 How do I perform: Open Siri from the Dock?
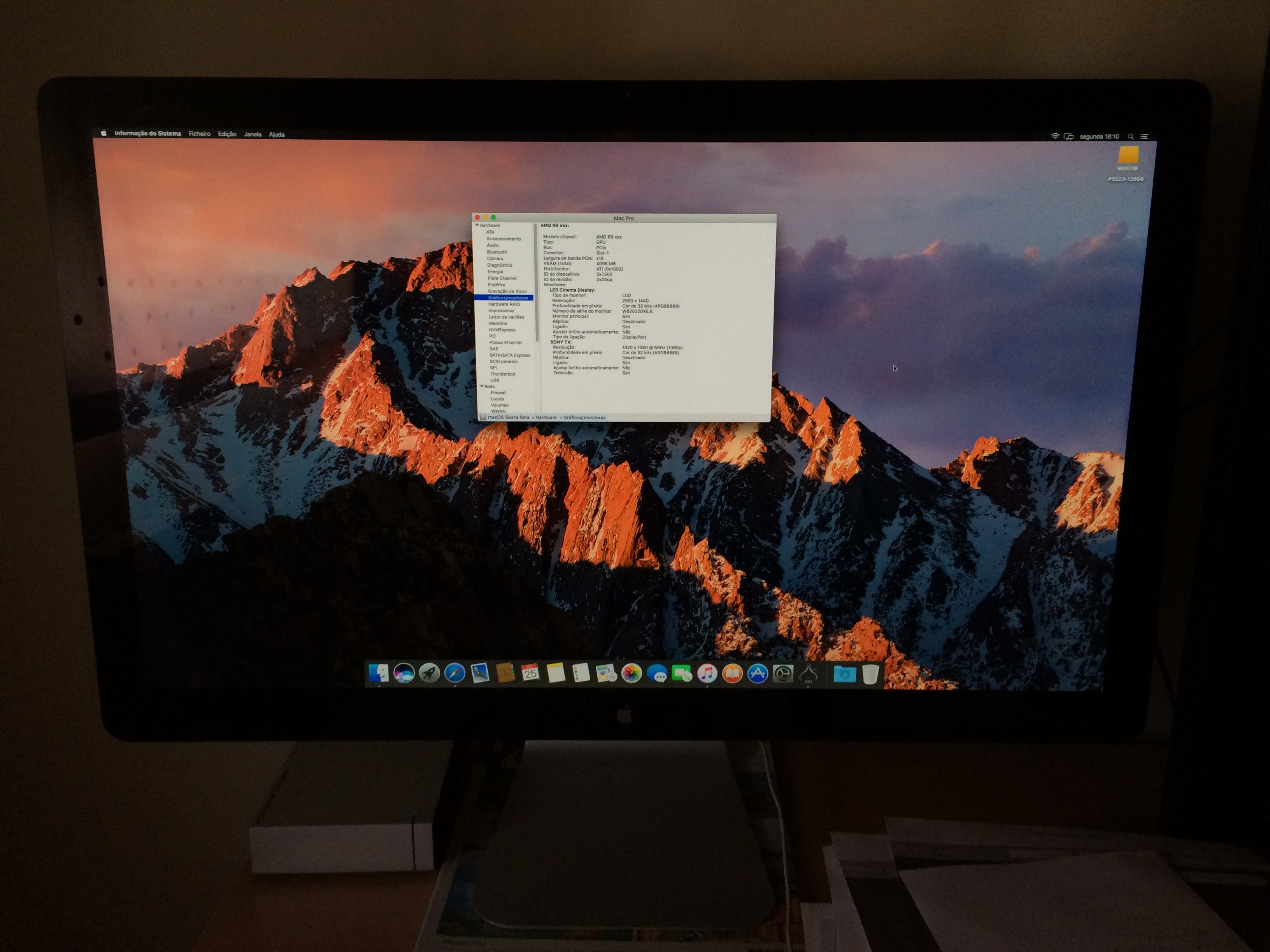click(404, 673)
